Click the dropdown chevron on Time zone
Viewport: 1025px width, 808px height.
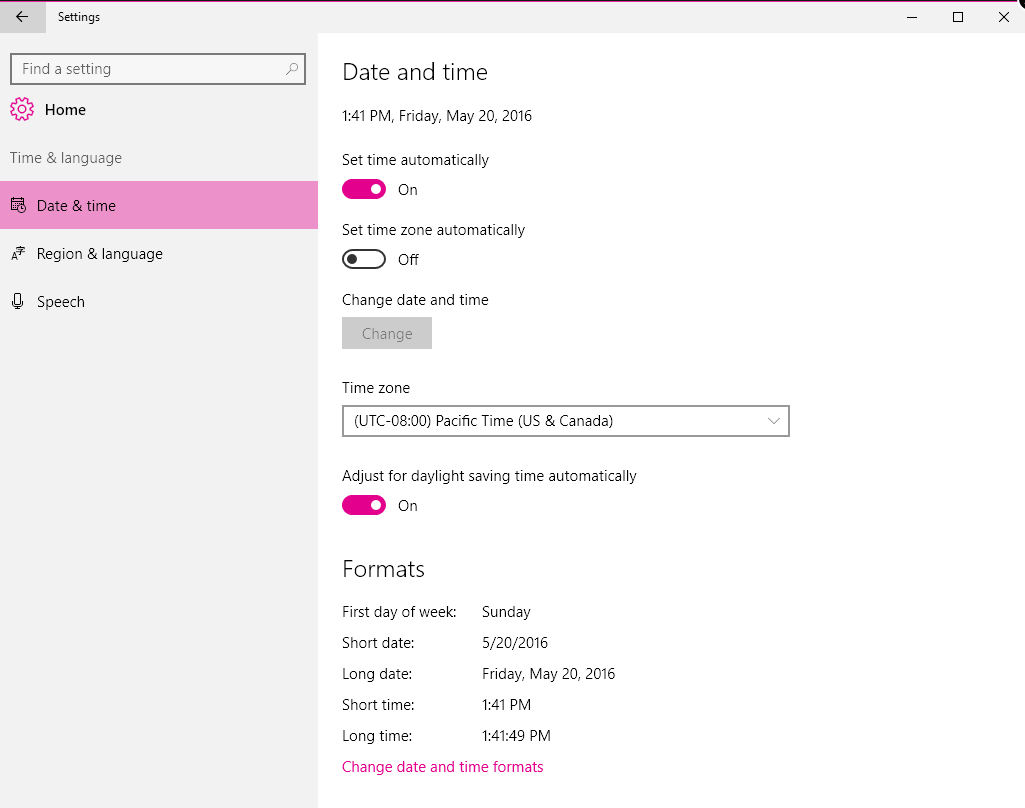[x=773, y=421]
